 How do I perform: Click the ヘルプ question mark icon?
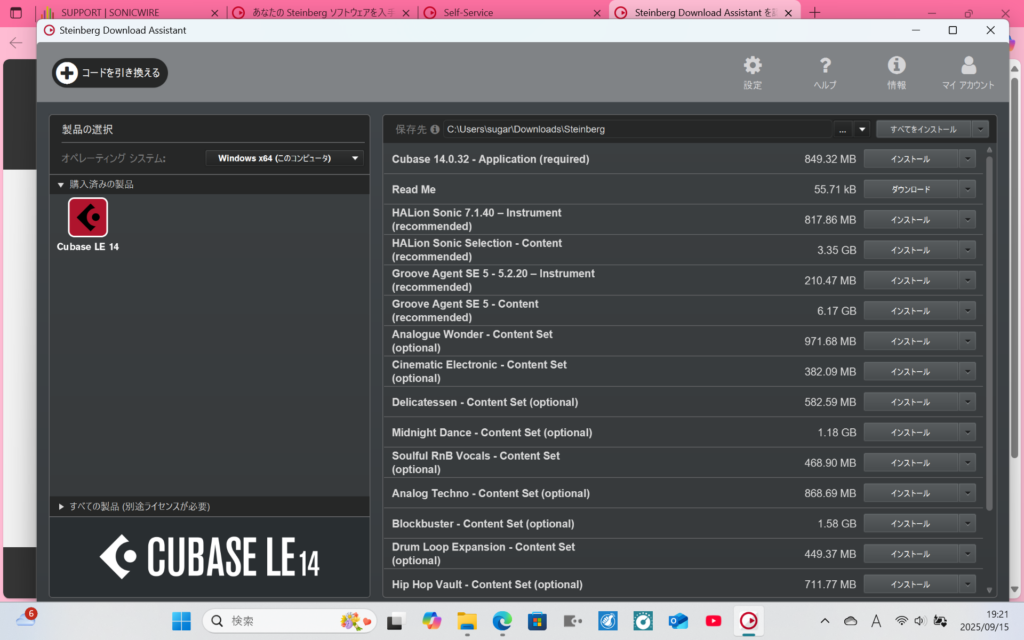point(825,66)
